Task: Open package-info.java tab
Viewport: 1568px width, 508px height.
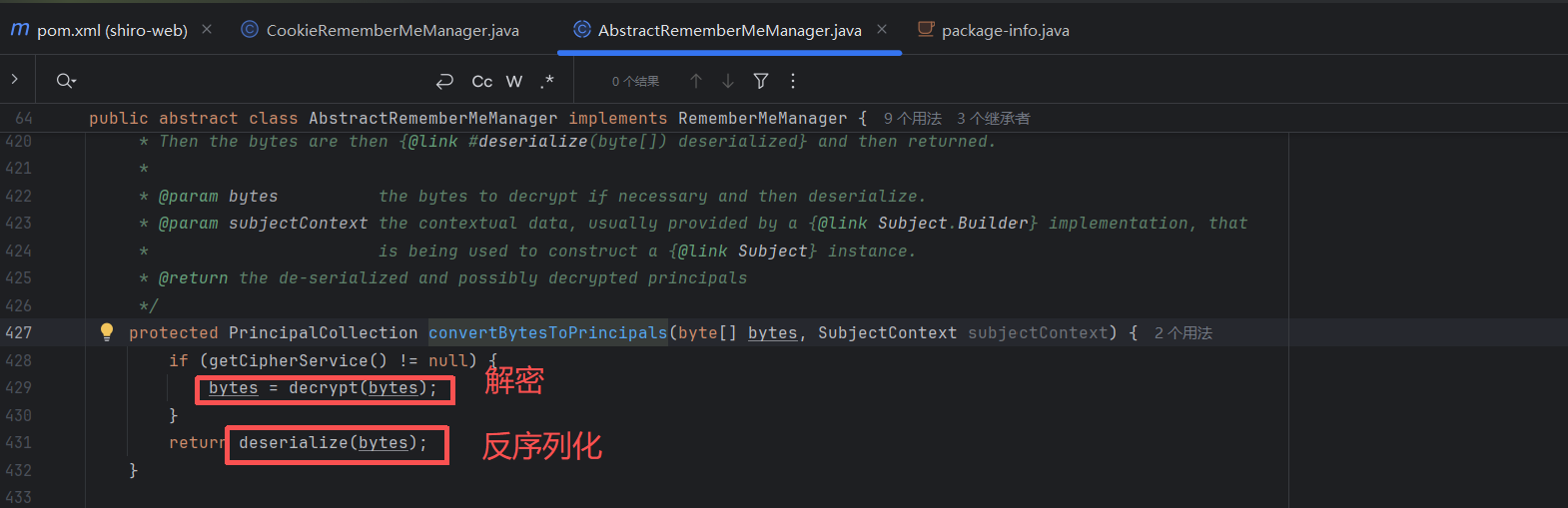Action: click(x=1005, y=30)
